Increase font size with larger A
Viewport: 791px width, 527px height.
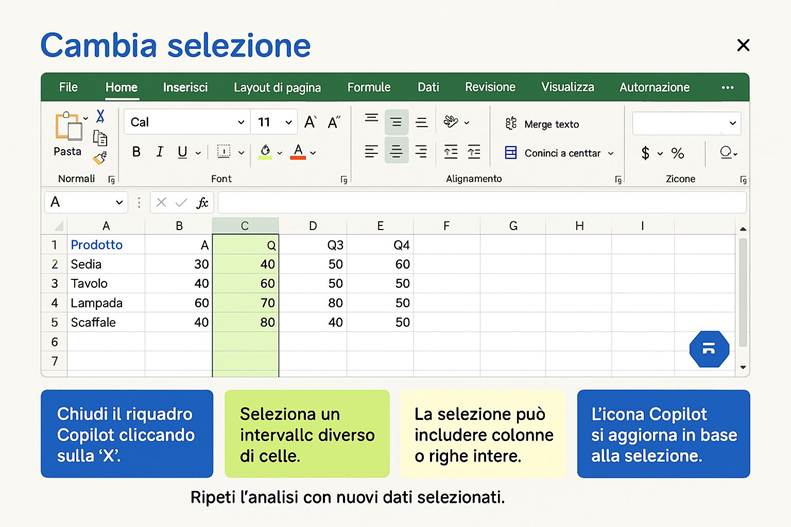coord(310,122)
